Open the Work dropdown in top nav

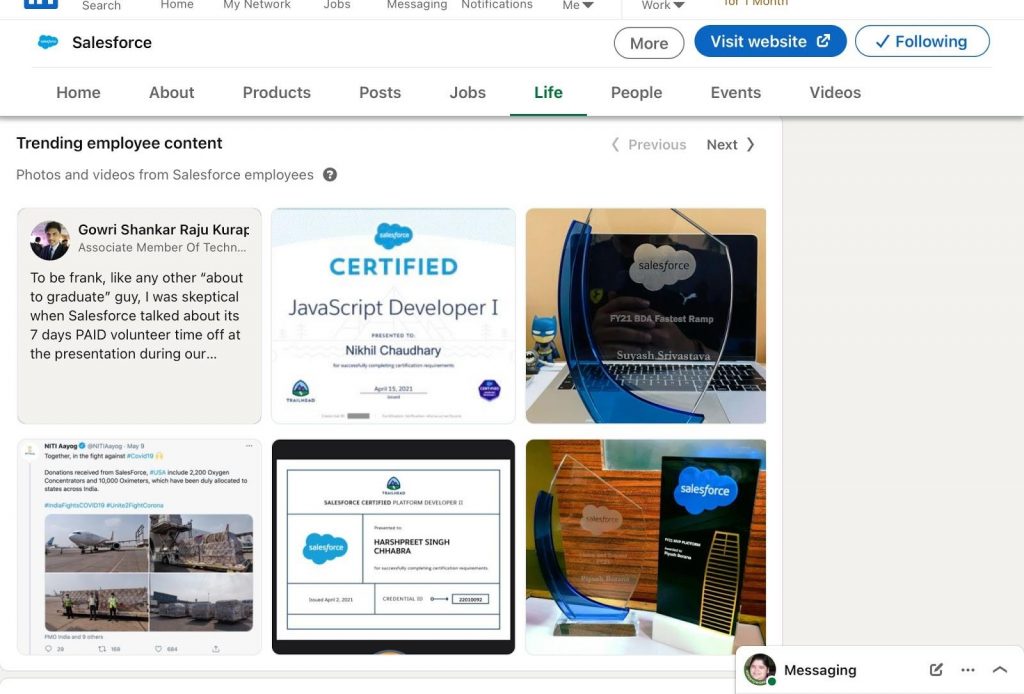(x=663, y=5)
